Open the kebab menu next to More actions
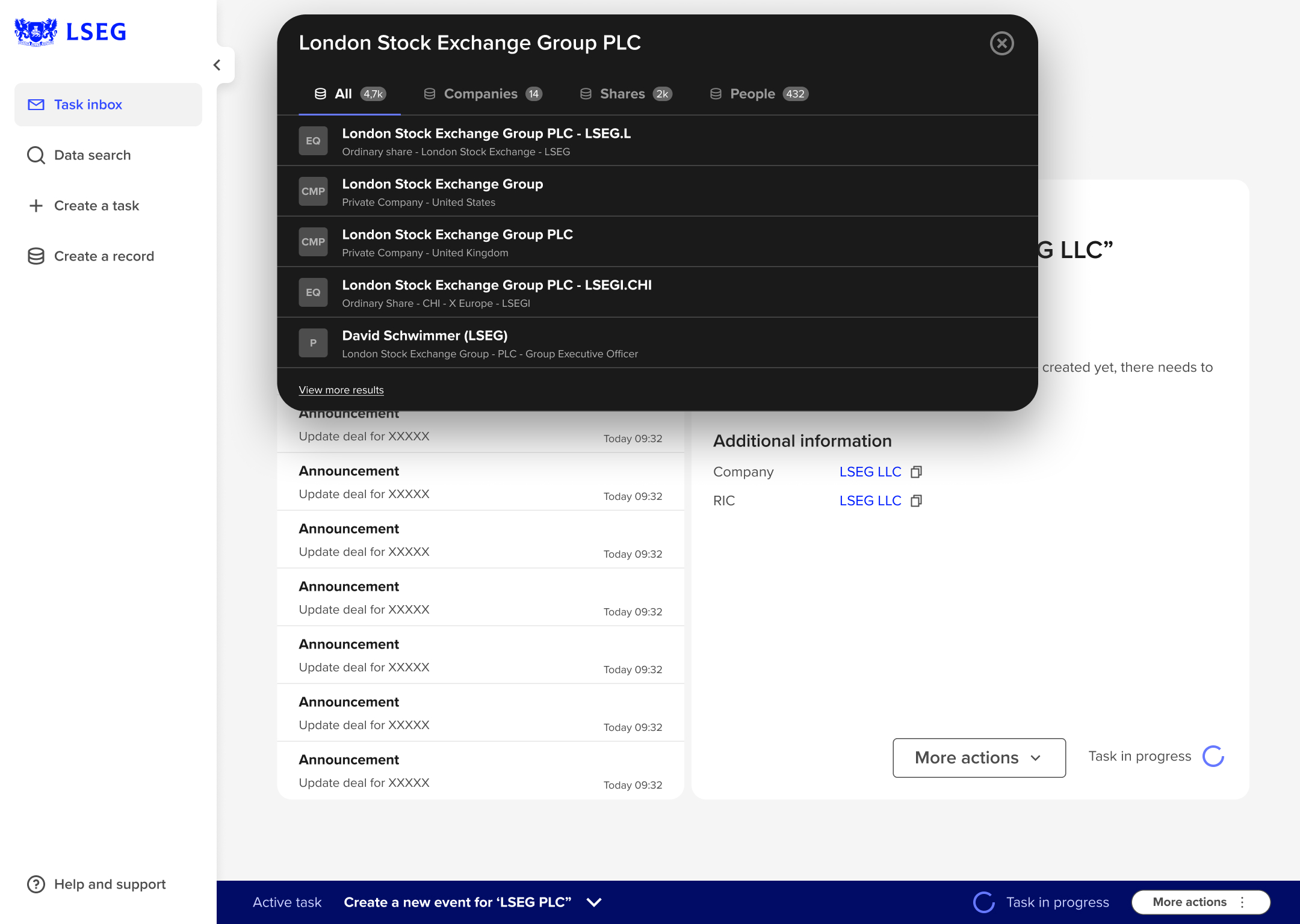Viewport: 1300px width, 924px height. [x=1242, y=902]
